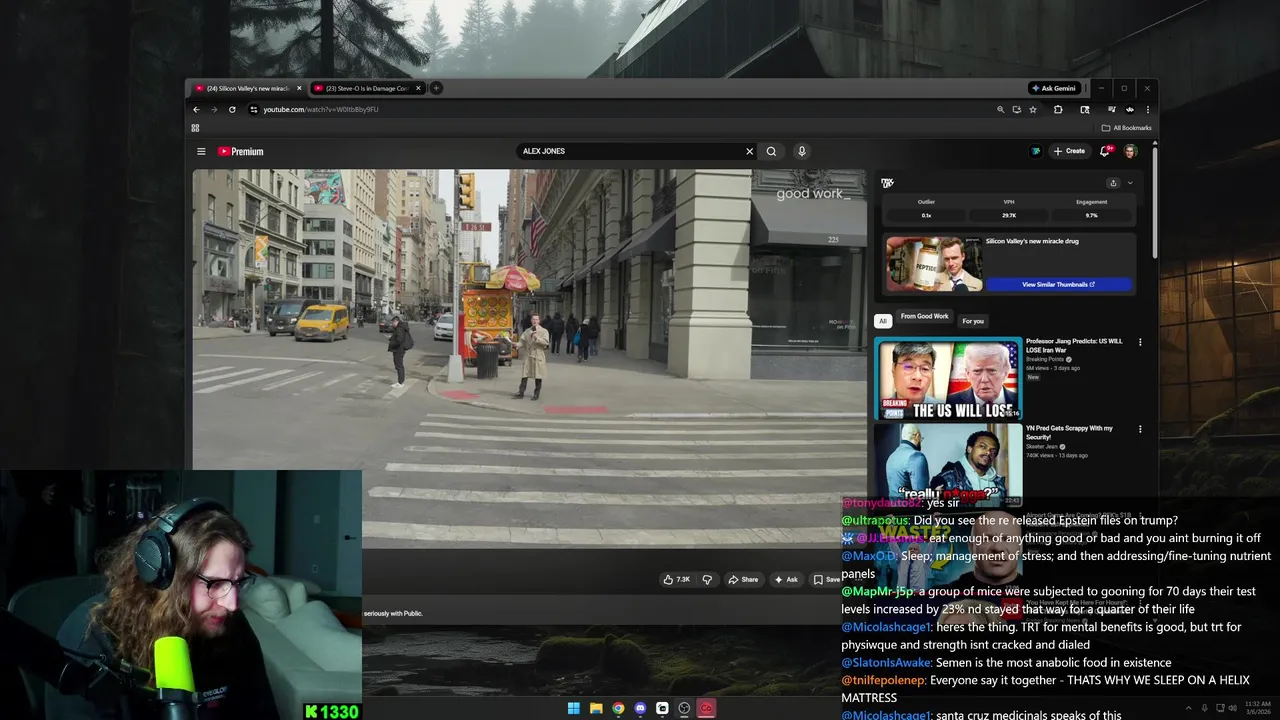Click the Ask button under video

(x=786, y=579)
